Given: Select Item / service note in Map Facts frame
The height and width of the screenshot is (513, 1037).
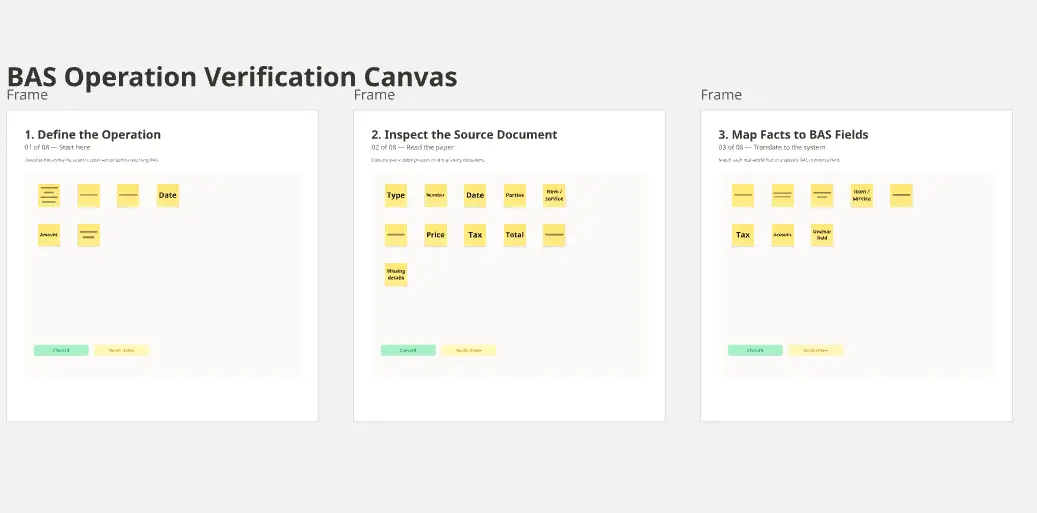Looking at the screenshot, I should tap(862, 195).
